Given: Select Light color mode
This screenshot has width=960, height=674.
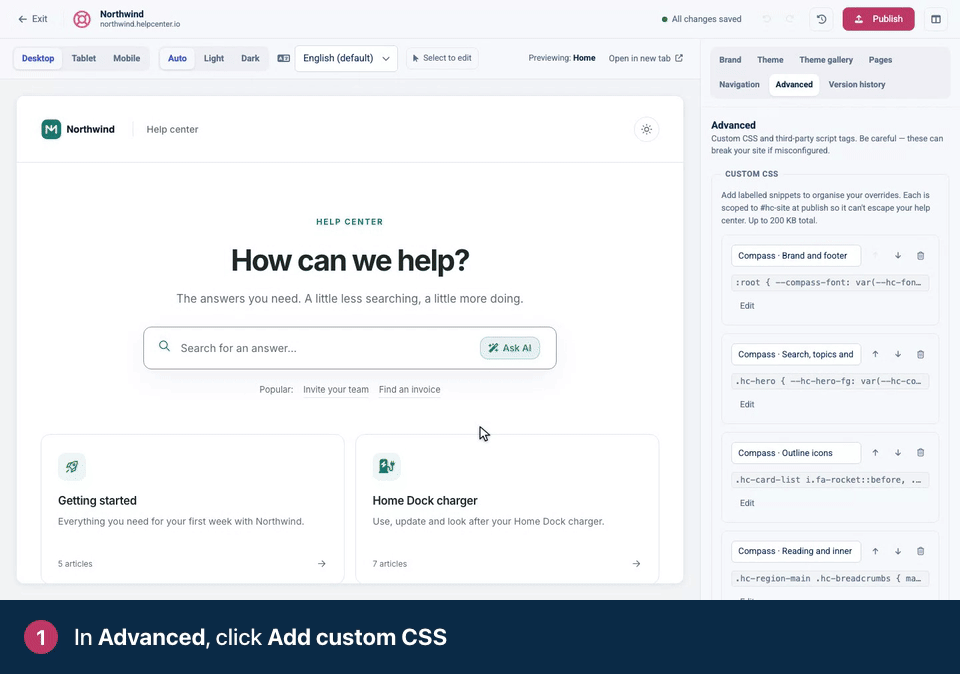Looking at the screenshot, I should click(214, 58).
